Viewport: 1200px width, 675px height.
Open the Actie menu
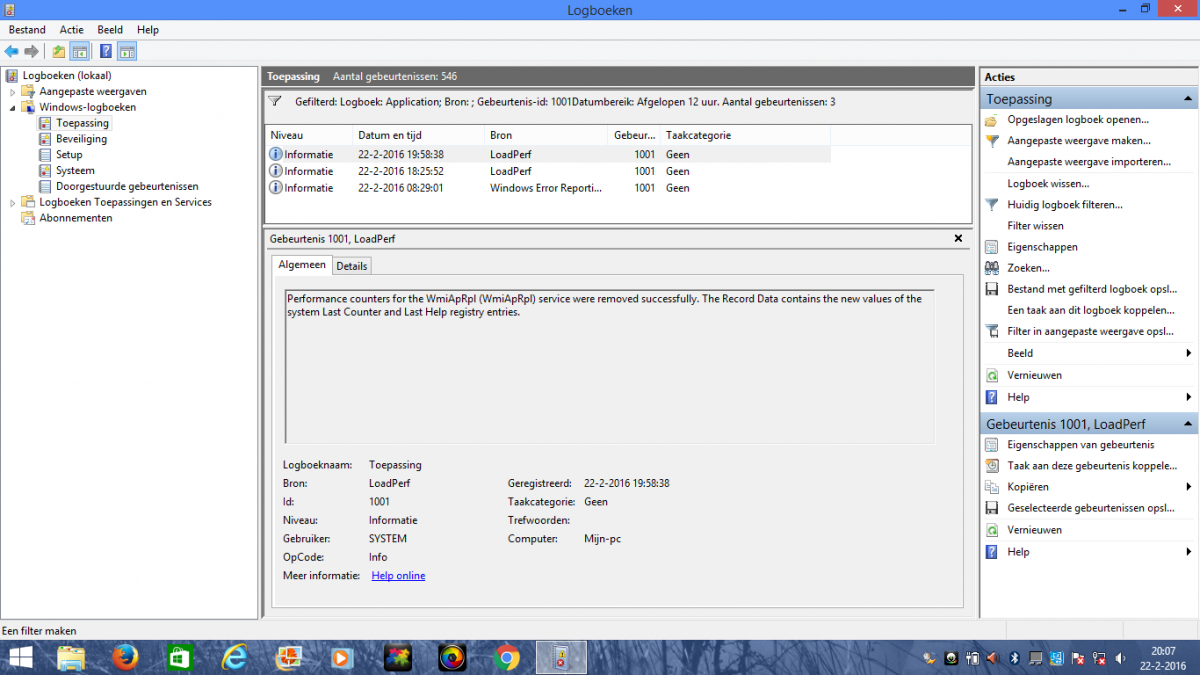pos(71,30)
